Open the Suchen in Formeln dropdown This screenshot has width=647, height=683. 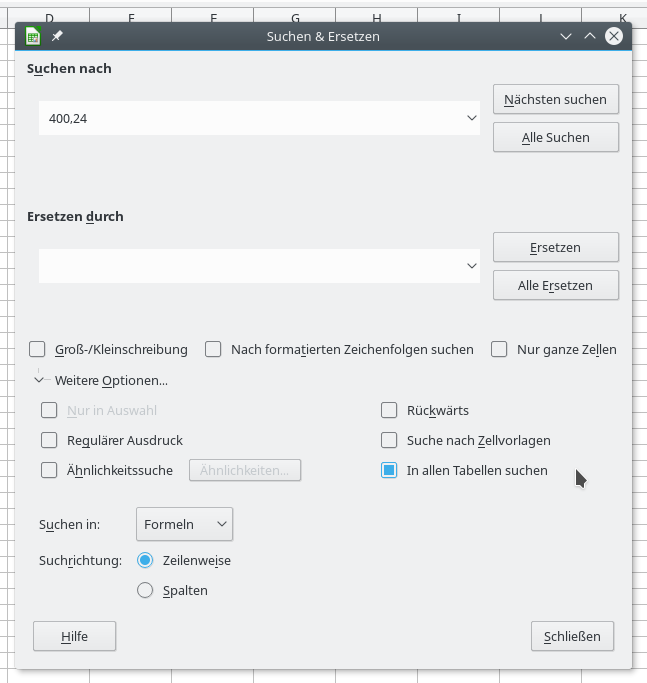coord(184,524)
